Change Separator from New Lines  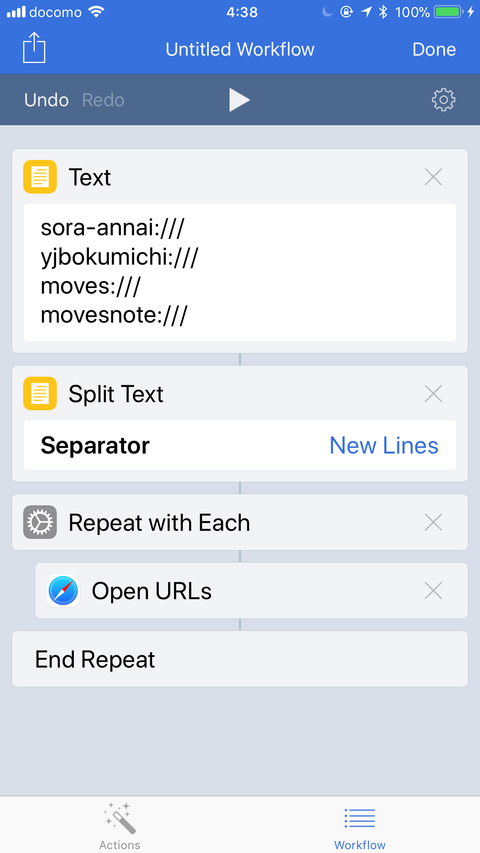[x=384, y=446]
